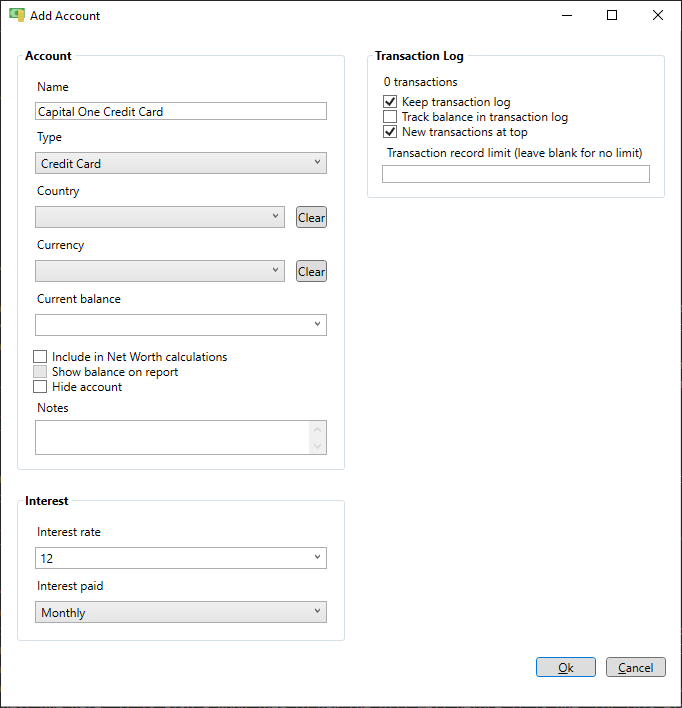Confirm with the Ok button

tap(565, 667)
